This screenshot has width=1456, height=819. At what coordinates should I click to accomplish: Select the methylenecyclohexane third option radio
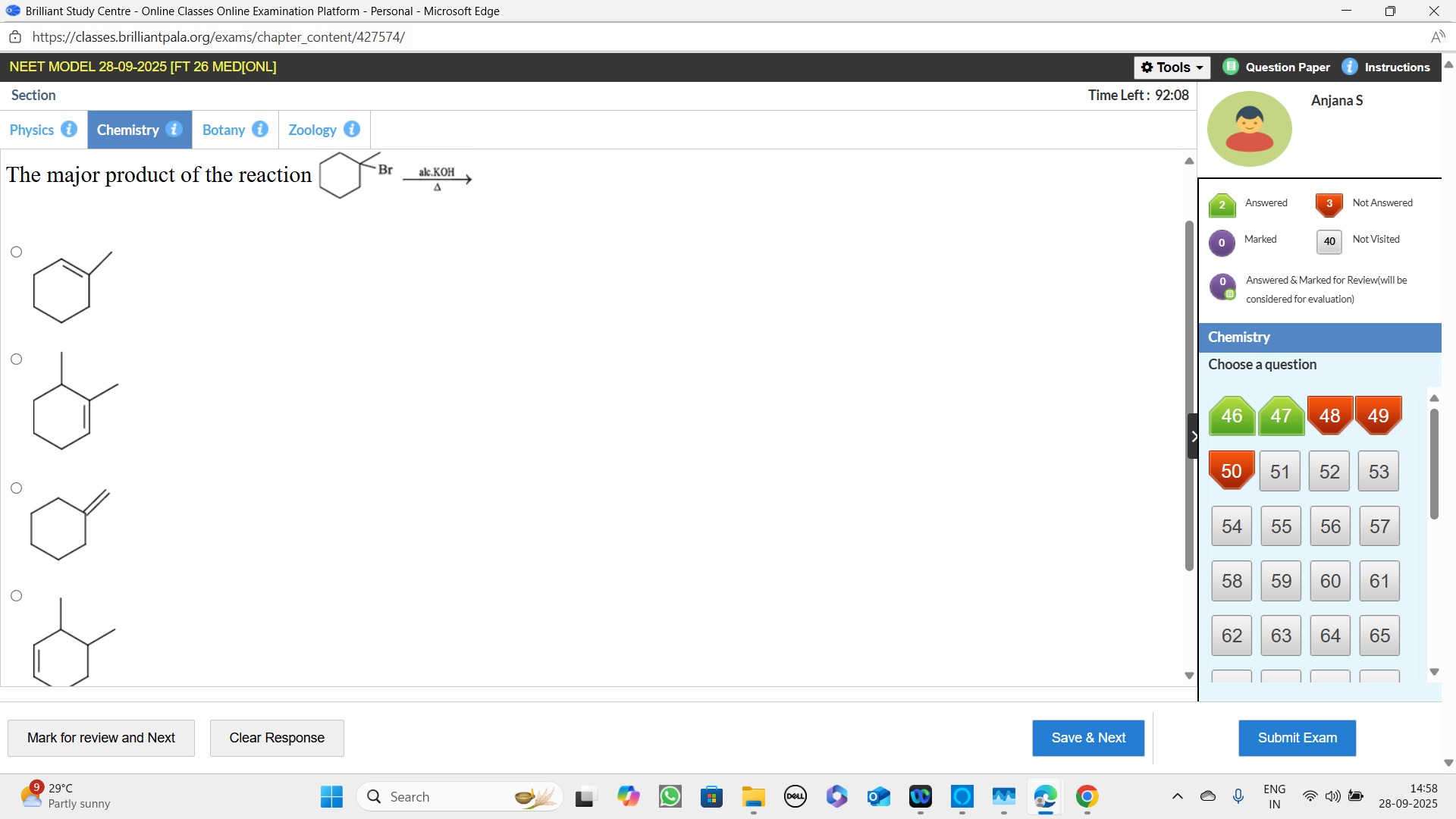coord(17,488)
